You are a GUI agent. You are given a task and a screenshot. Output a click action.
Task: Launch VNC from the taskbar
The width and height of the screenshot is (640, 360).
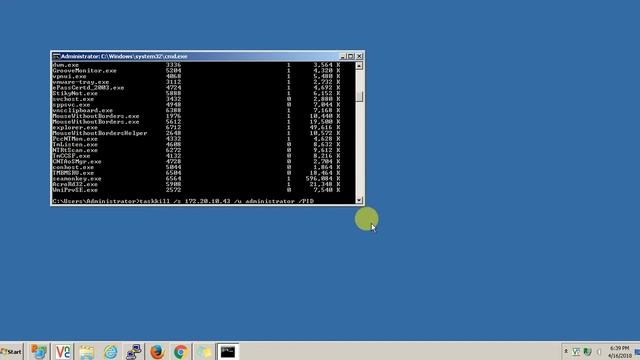click(63, 352)
